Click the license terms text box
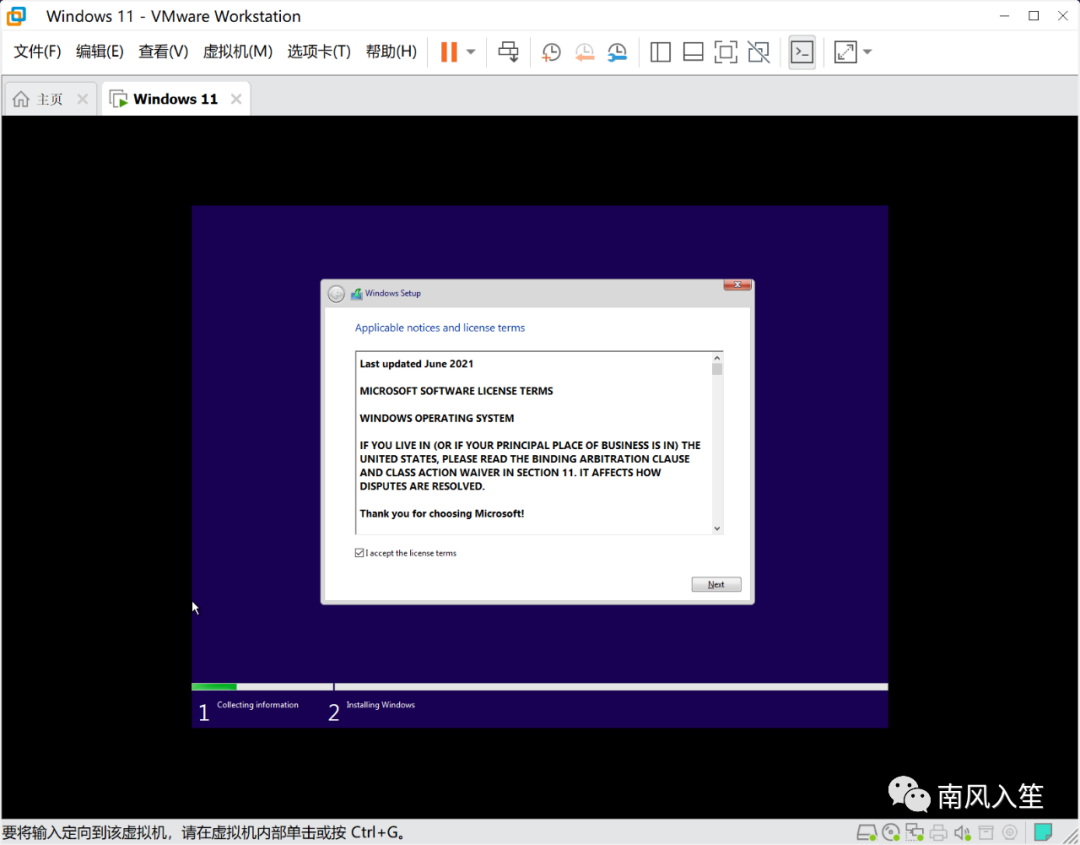Viewport: 1080px width, 845px height. [539, 443]
